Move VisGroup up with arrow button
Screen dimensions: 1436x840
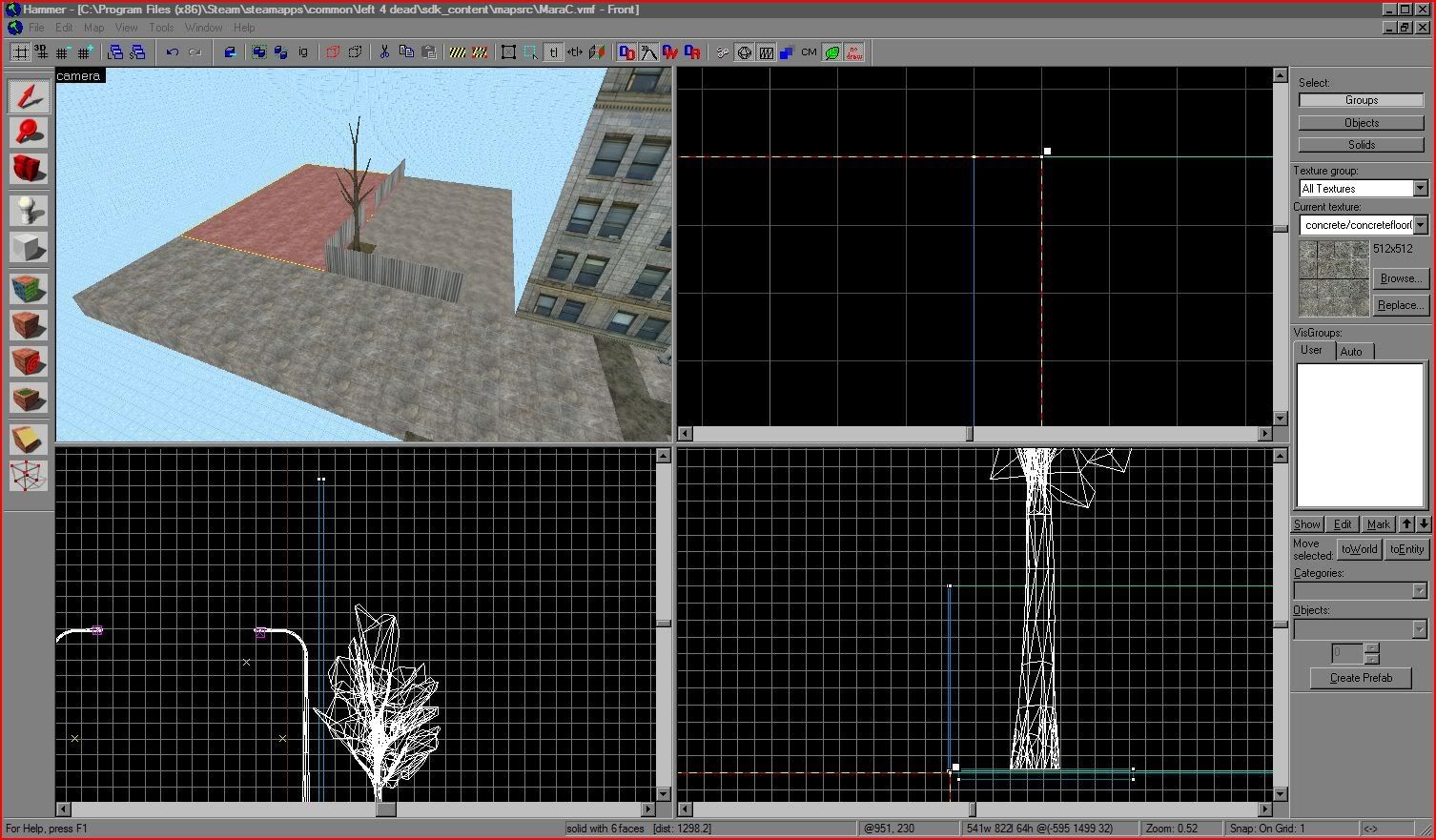pos(1406,524)
